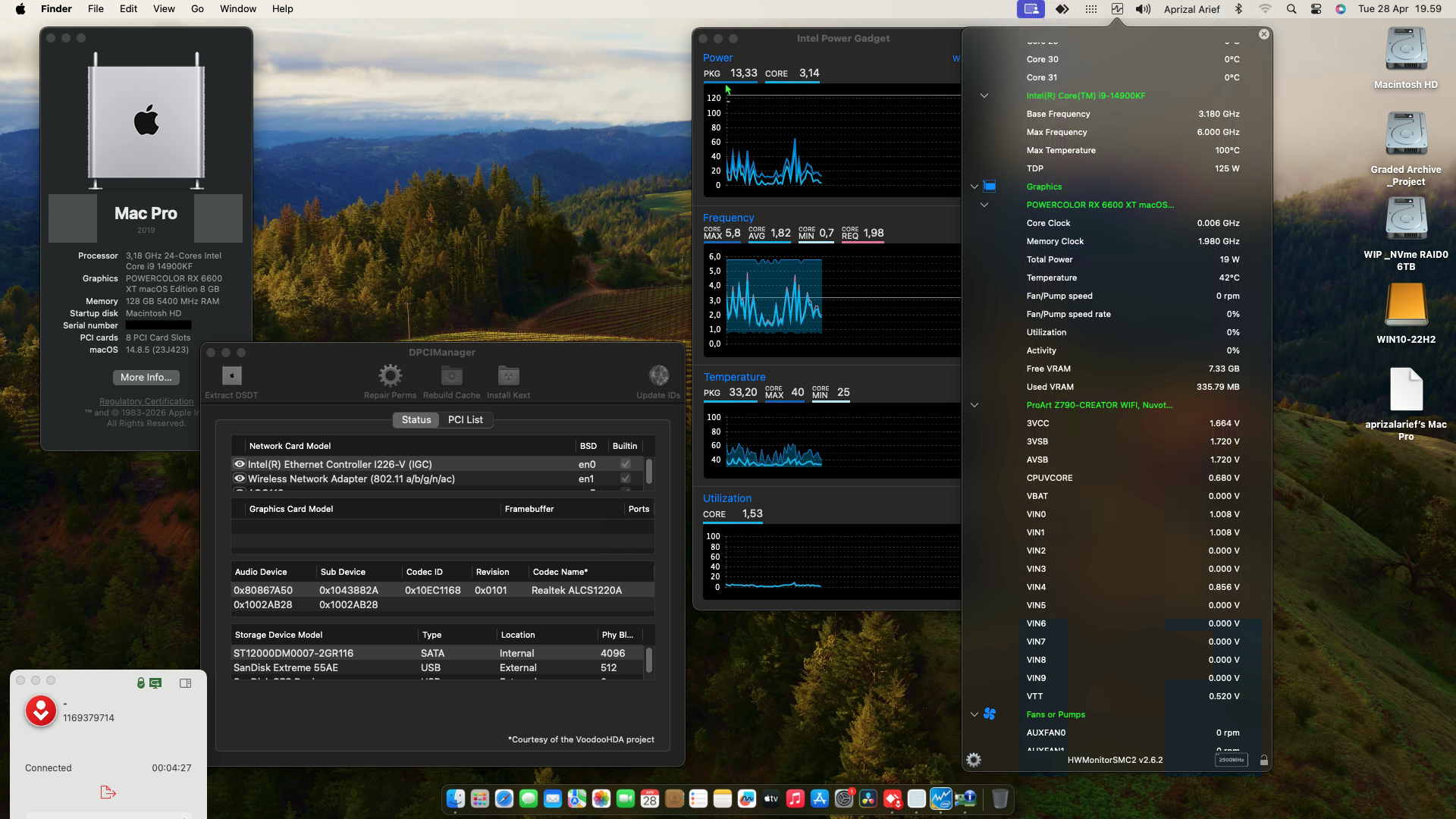
Task: Collapse the Fans or Pumps group
Action: (x=974, y=714)
